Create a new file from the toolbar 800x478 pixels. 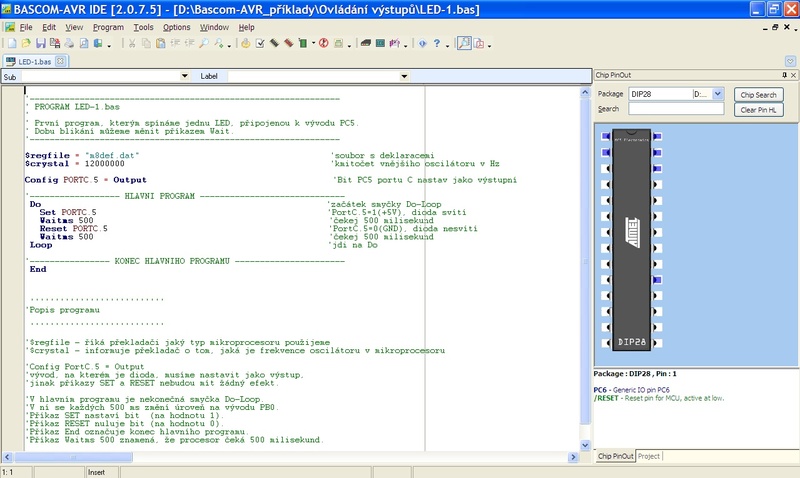[12, 43]
